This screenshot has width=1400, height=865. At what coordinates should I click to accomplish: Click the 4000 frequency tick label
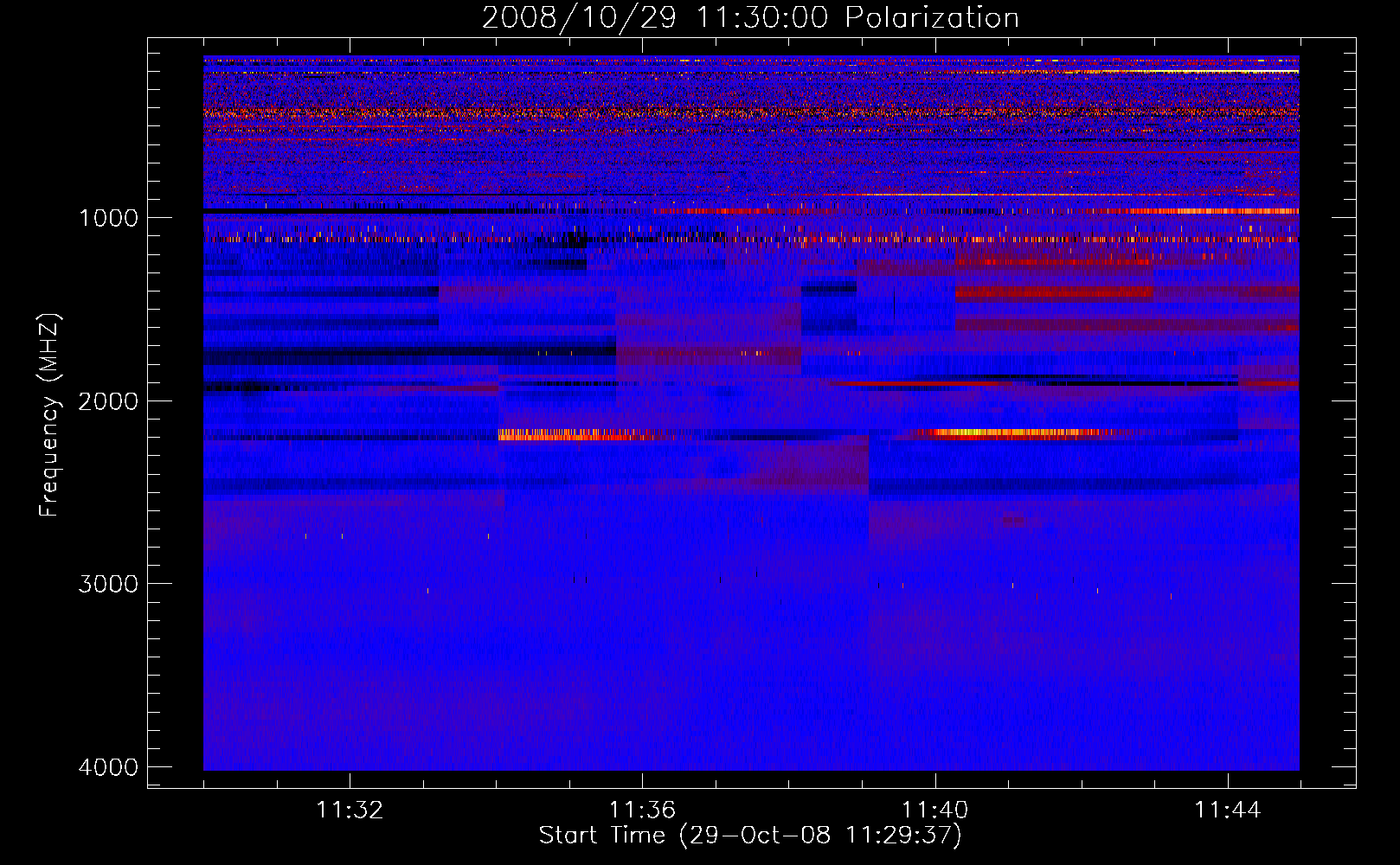[108, 767]
